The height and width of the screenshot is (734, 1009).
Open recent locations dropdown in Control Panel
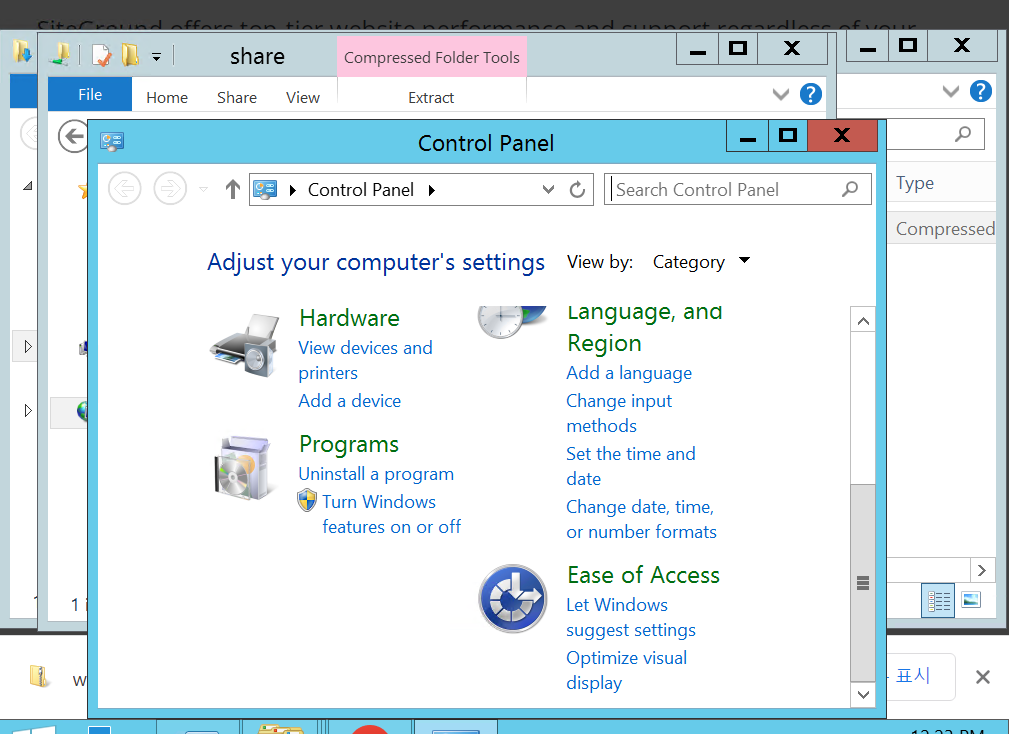point(203,189)
